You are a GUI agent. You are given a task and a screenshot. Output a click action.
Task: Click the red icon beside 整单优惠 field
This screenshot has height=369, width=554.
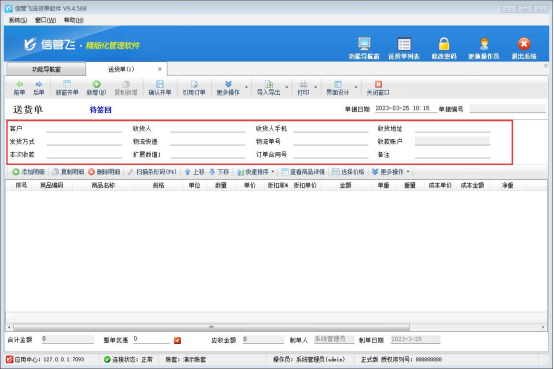click(x=177, y=340)
